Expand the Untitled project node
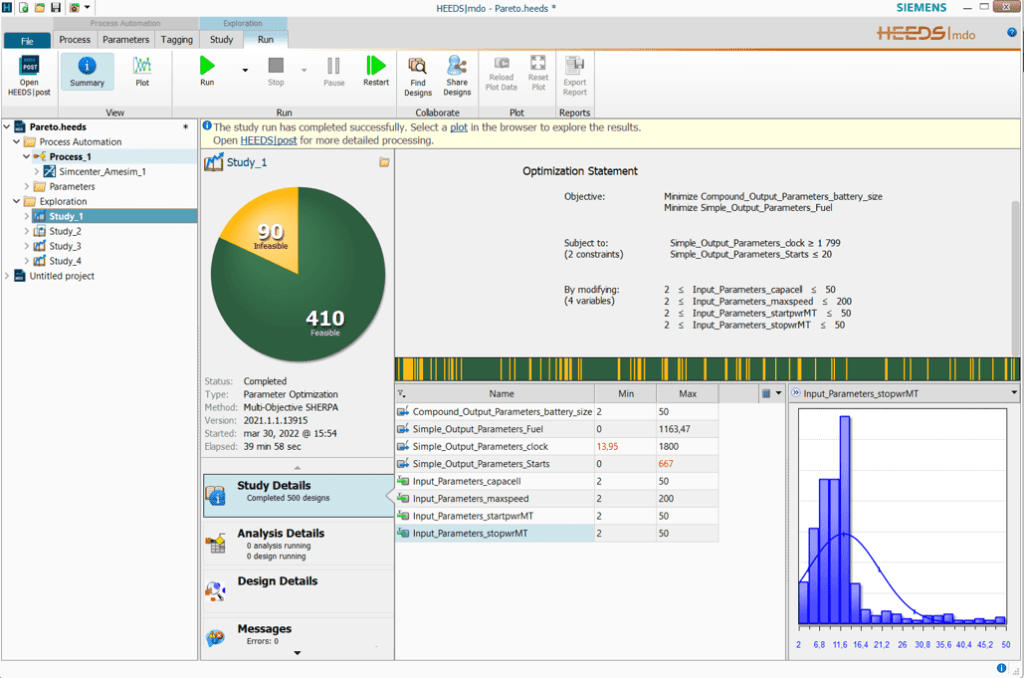This screenshot has height=678, width=1024. pos(7,275)
